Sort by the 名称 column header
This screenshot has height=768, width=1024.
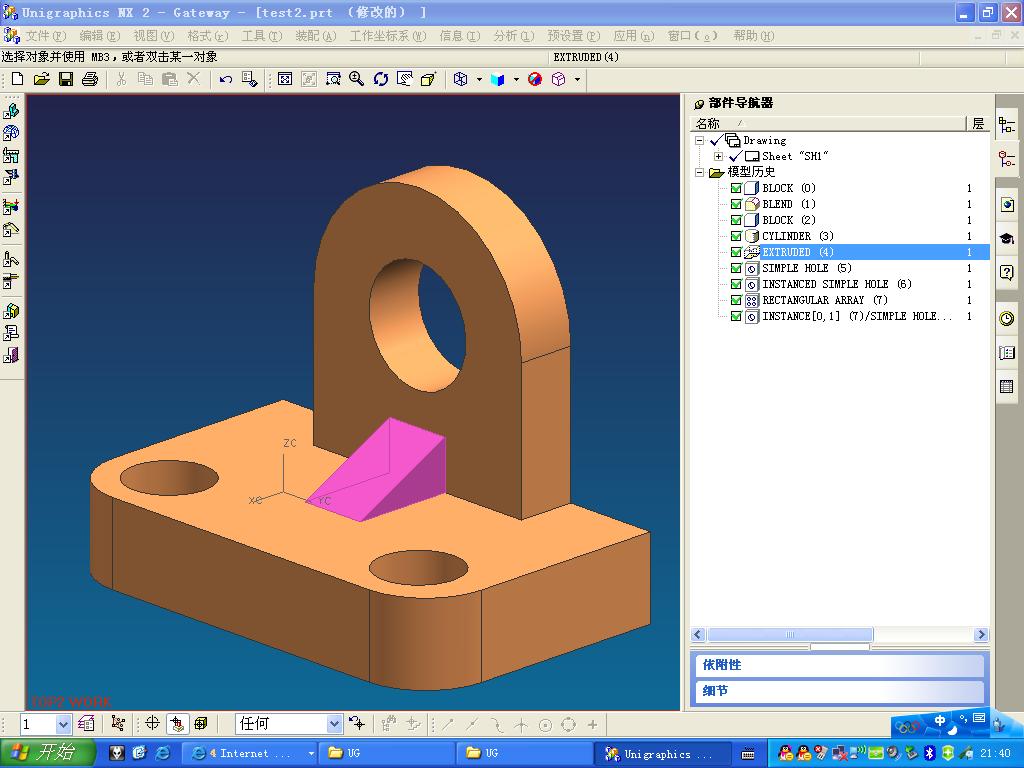[827, 123]
